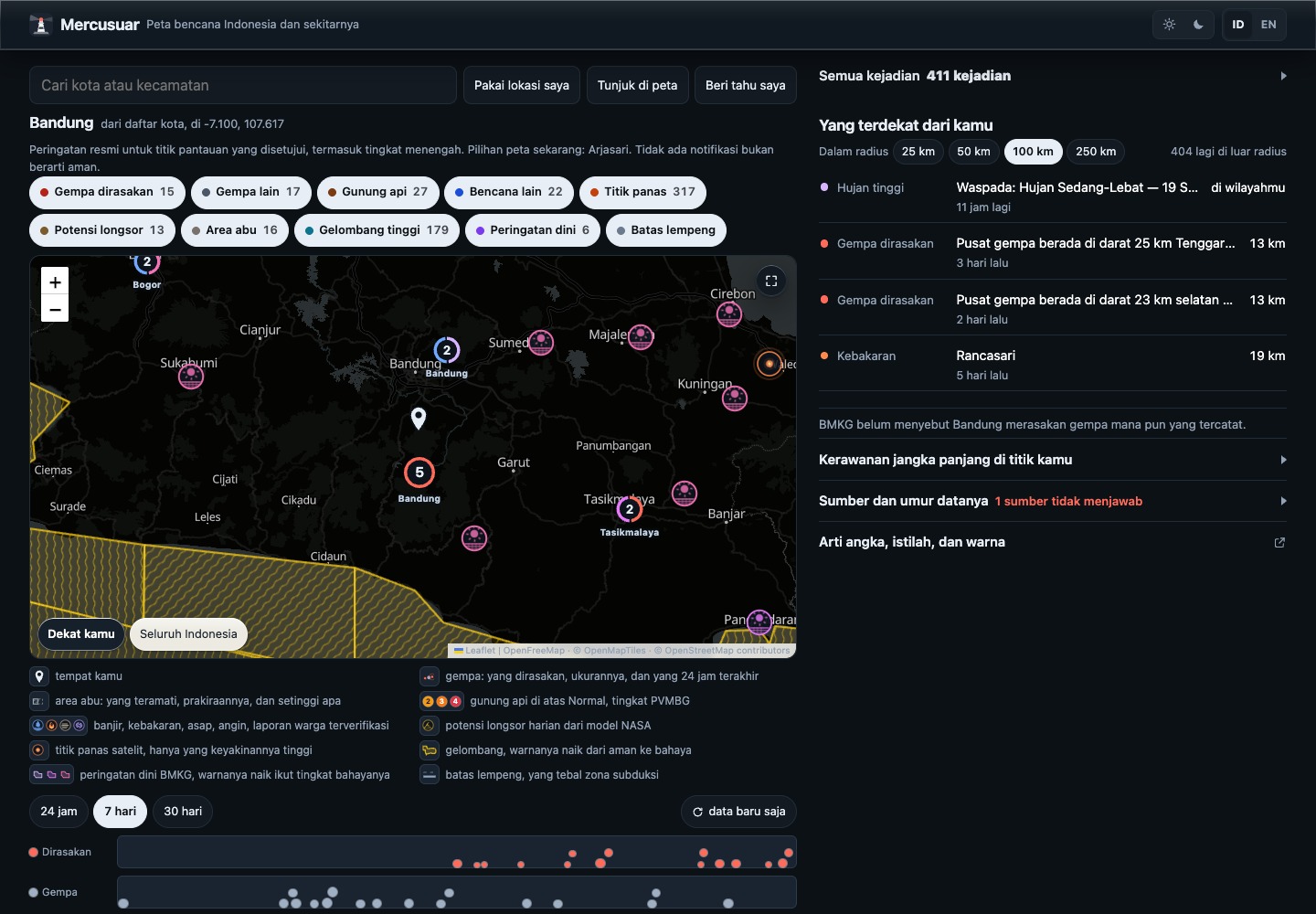Expand Kerawanan jangka panjang di titik kamu
1316x914 pixels.
[x=1053, y=460]
